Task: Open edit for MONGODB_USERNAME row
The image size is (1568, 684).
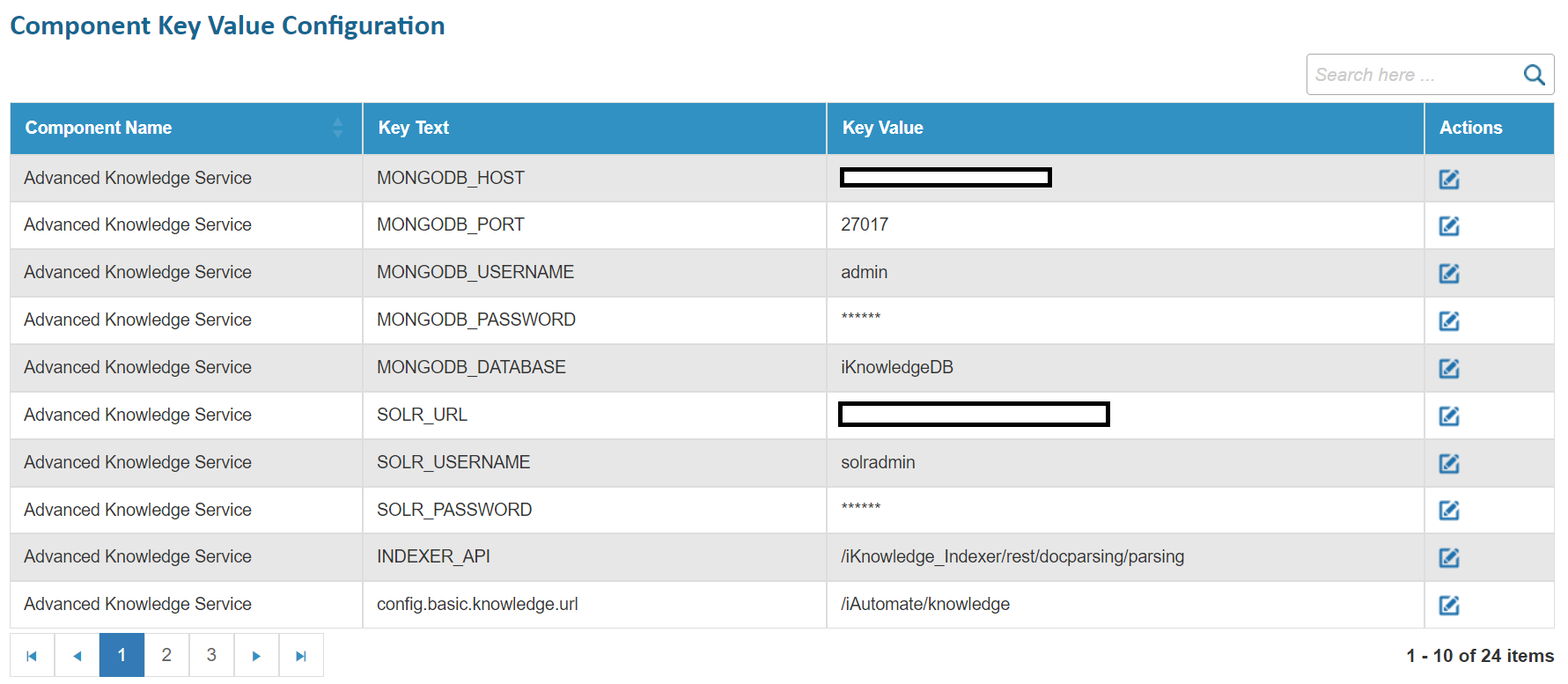Action: click(1448, 274)
